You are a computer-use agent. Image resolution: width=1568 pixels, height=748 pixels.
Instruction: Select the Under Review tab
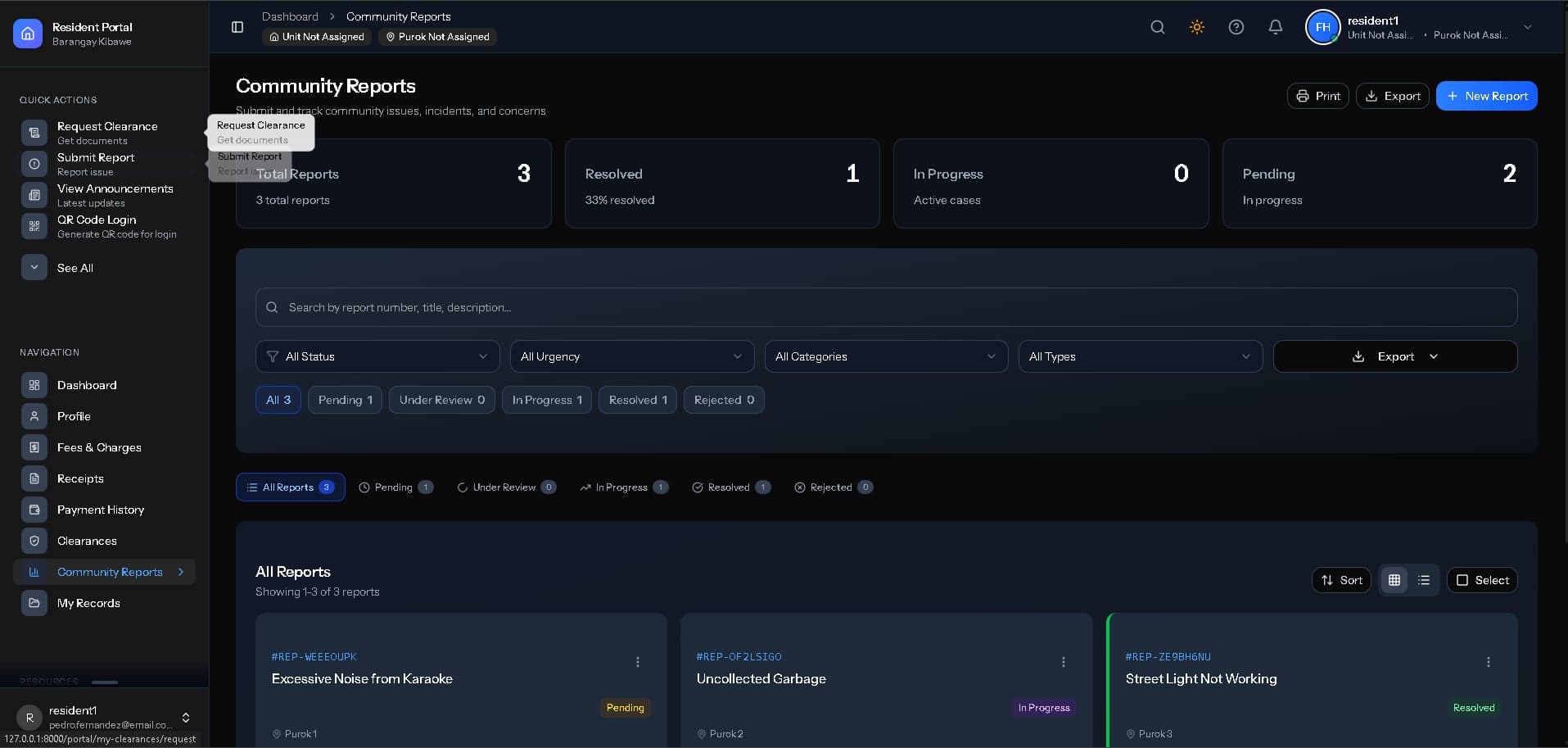(506, 487)
